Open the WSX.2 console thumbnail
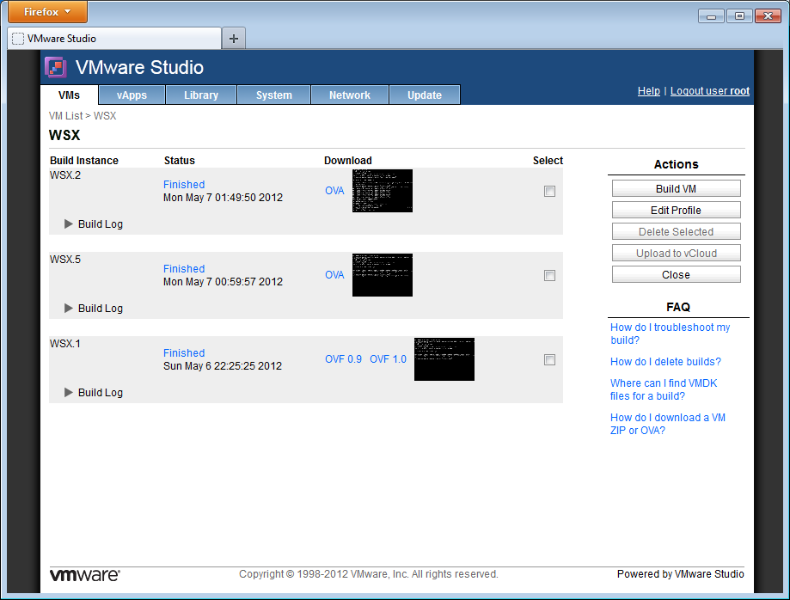The height and width of the screenshot is (600, 790). (x=382, y=190)
